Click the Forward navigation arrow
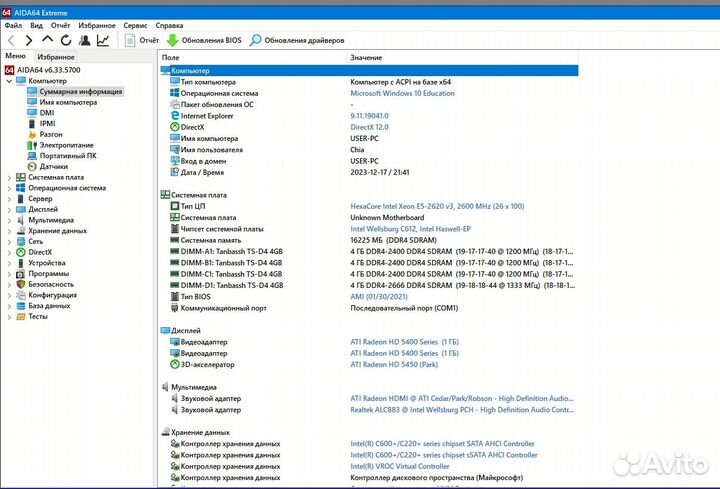This screenshot has height=489, width=720. point(29,40)
